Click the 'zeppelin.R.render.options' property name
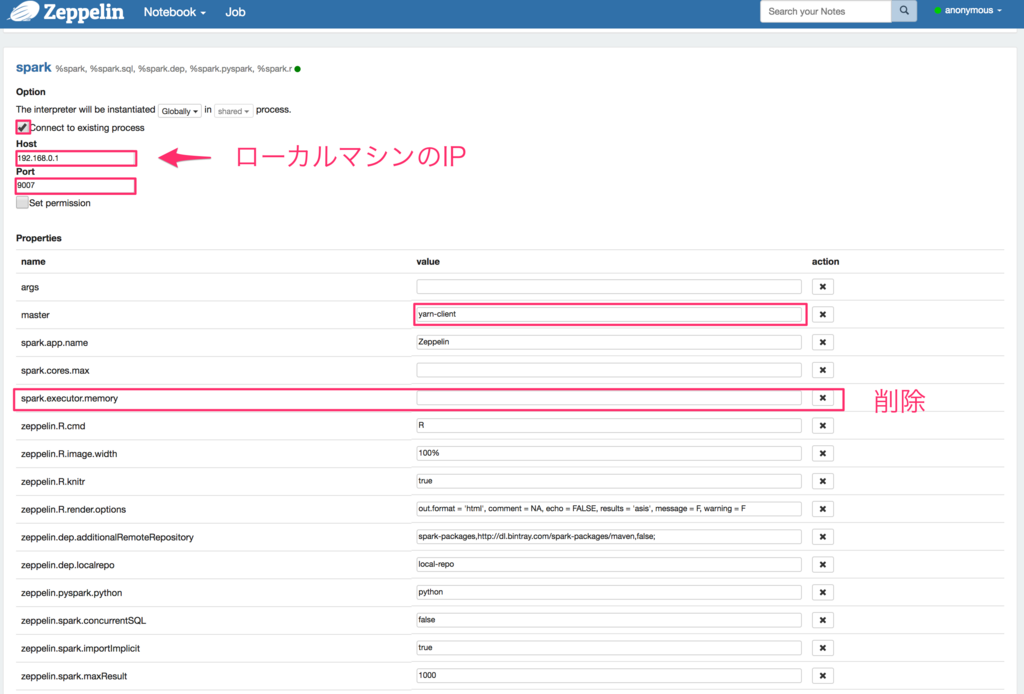Viewport: 1024px width, 694px height. click(x=73, y=509)
